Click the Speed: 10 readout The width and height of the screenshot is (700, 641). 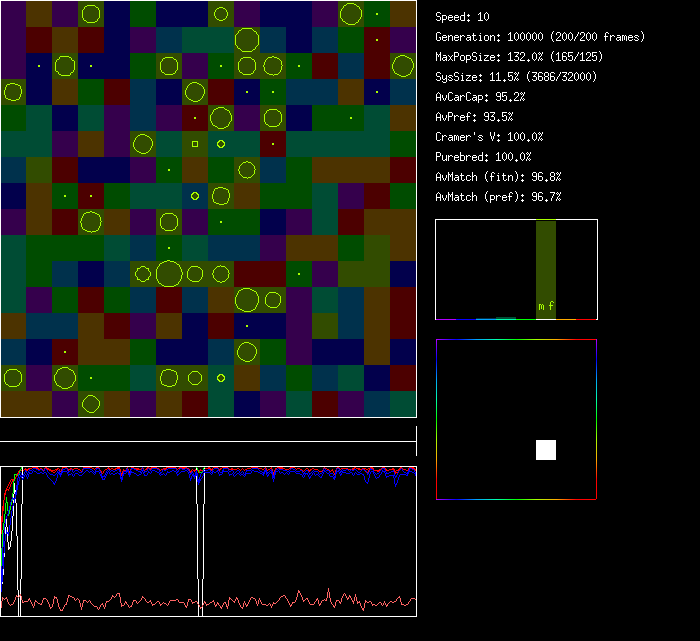point(463,17)
